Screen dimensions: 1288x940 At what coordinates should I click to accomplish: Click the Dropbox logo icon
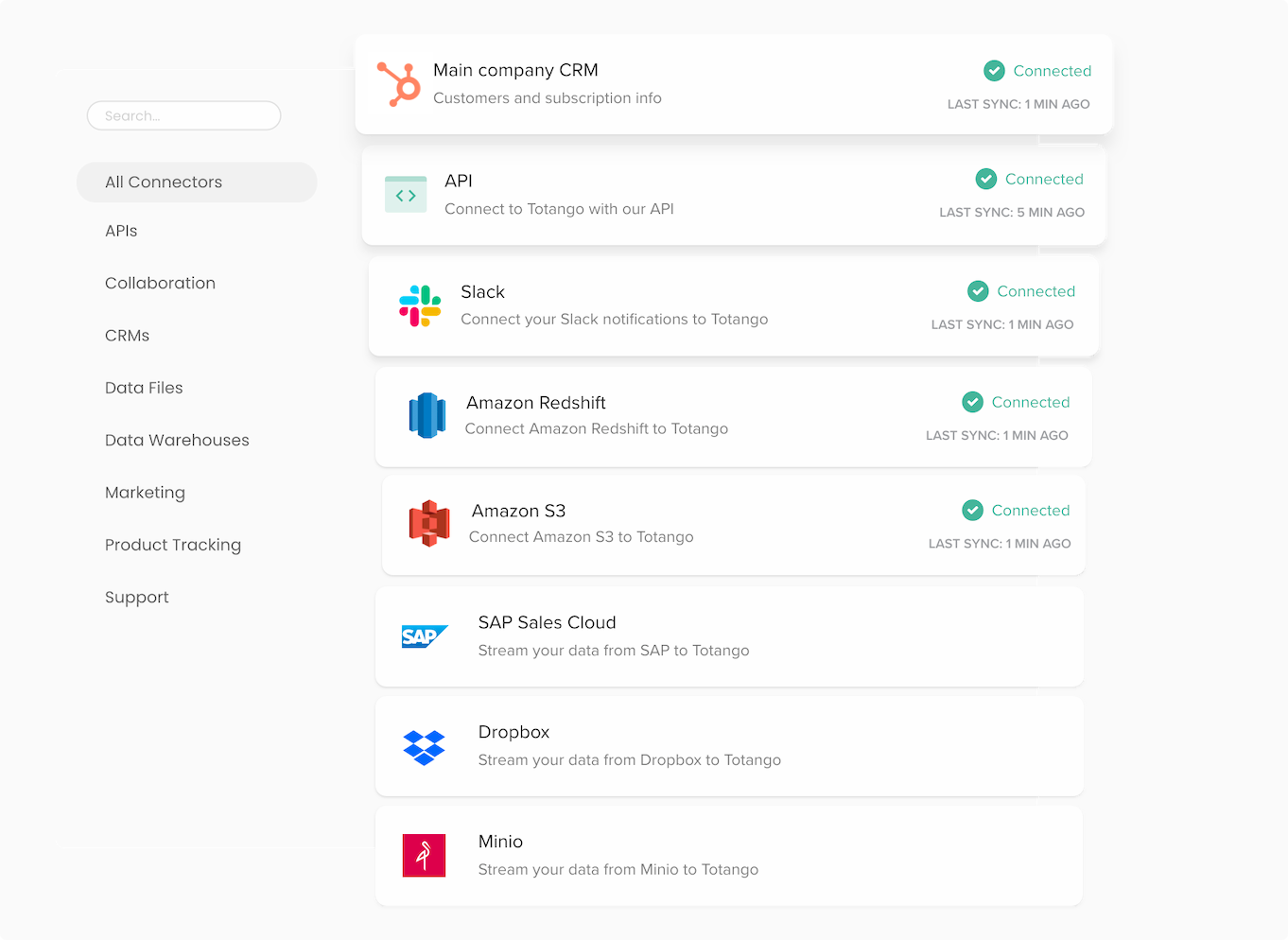point(424,747)
